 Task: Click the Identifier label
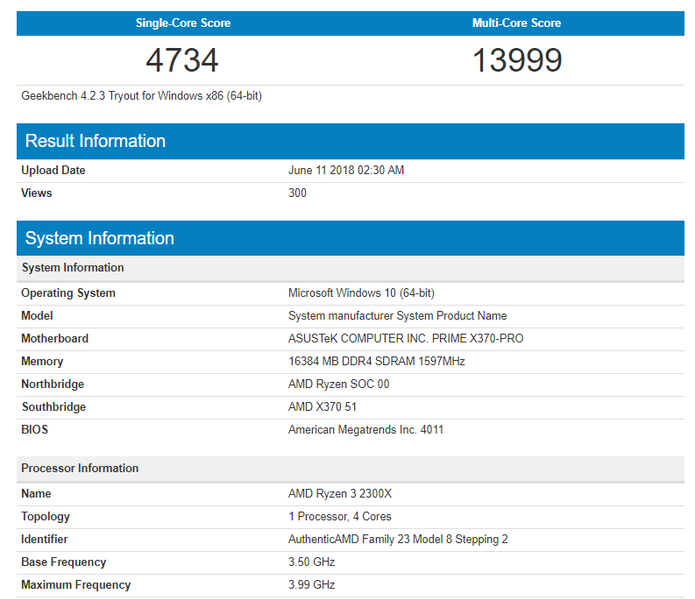(x=45, y=539)
